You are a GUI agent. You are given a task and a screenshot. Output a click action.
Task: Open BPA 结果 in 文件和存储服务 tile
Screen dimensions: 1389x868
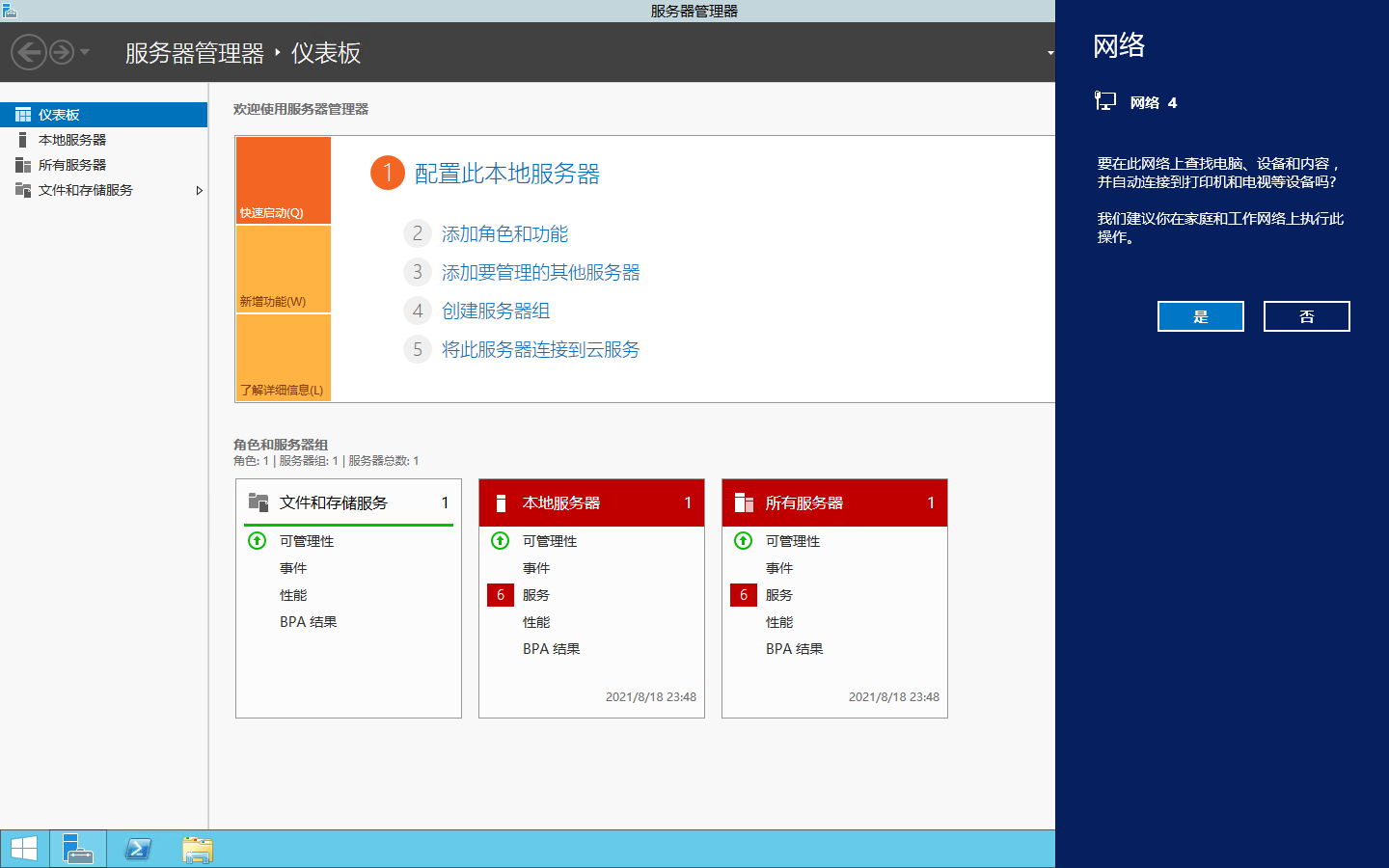click(x=309, y=622)
